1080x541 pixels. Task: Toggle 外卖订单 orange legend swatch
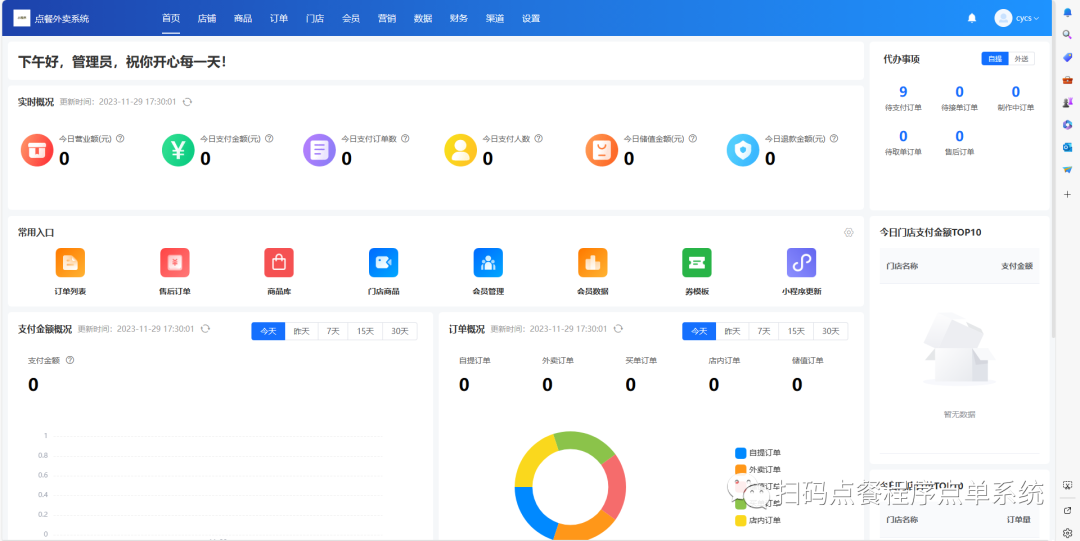click(740, 469)
